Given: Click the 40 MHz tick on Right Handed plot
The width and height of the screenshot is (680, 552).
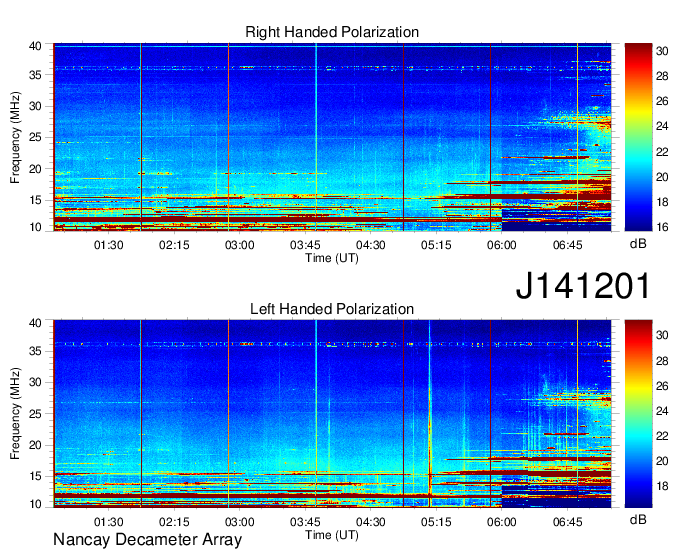Looking at the screenshot, I should click(x=35, y=46).
